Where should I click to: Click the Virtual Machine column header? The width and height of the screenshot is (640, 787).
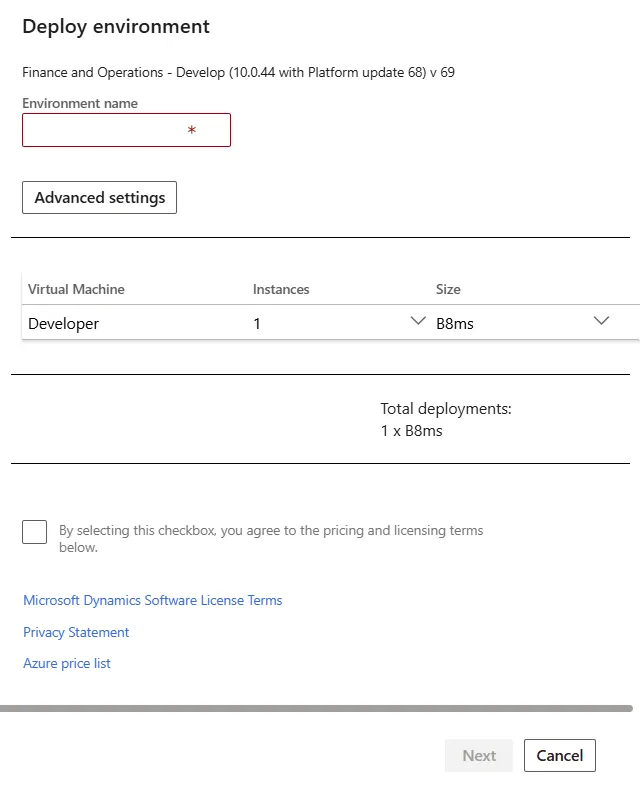(76, 289)
